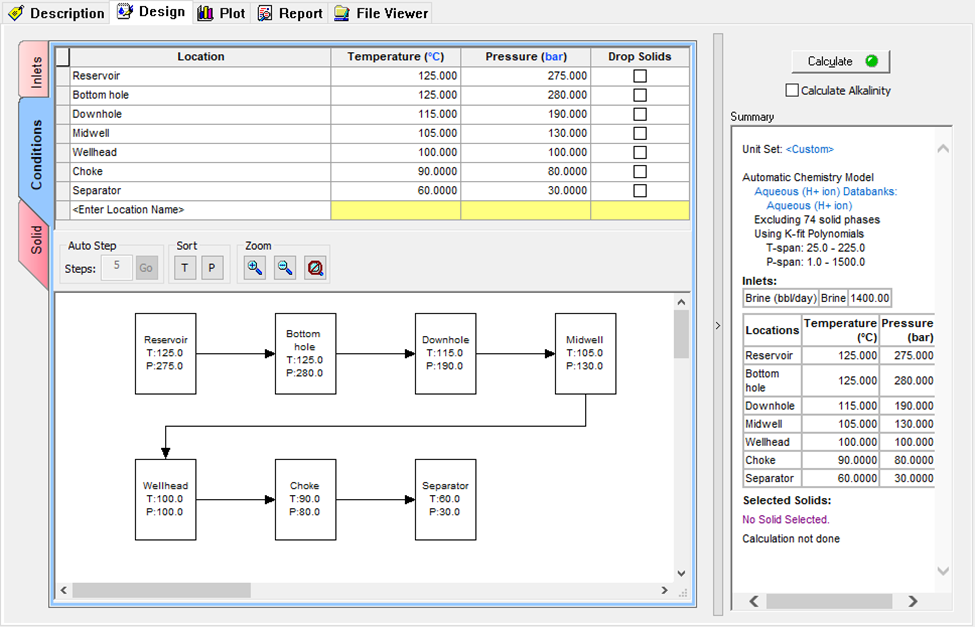Click the green status light on Calculate
975x627 pixels.
click(872, 61)
